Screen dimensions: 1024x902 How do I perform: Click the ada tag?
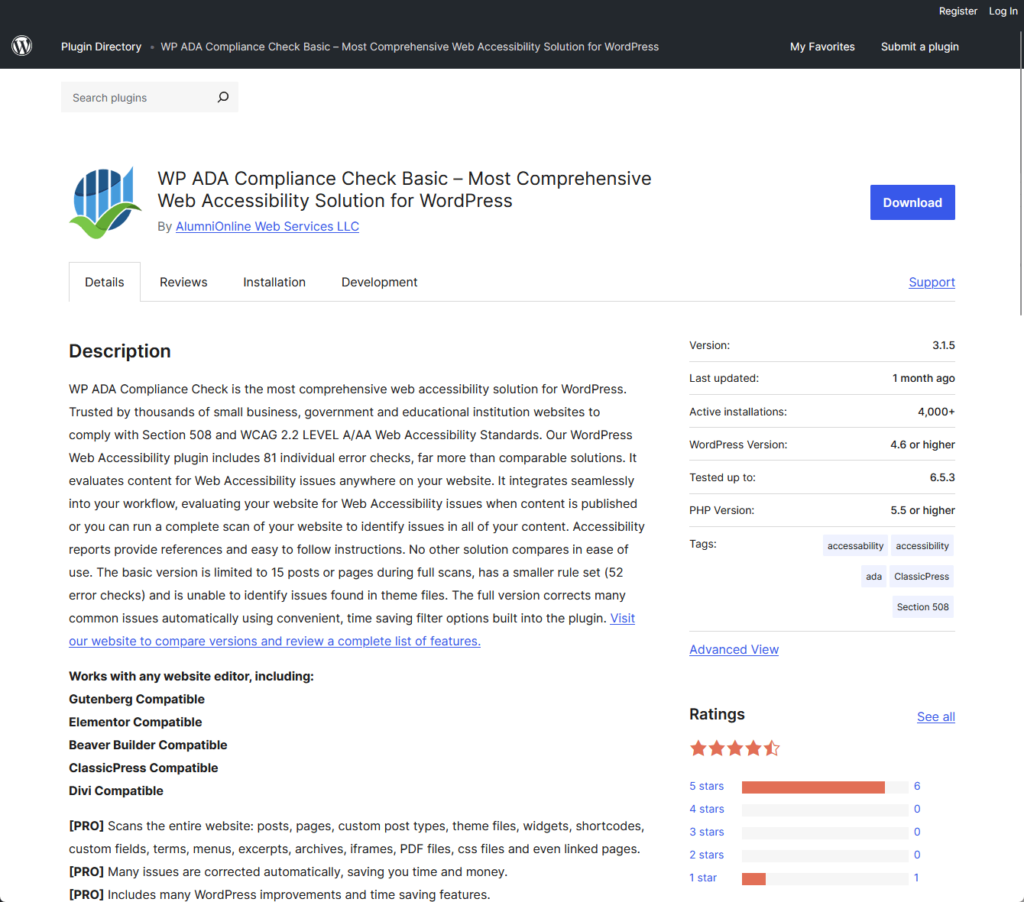point(874,576)
